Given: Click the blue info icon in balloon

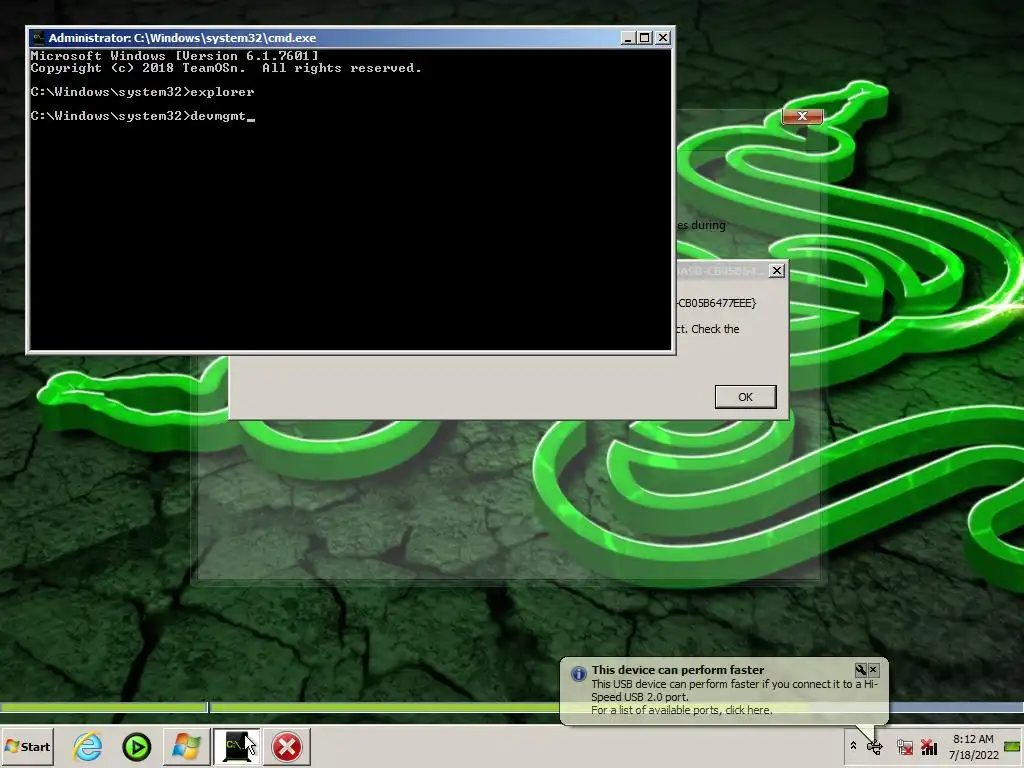Looking at the screenshot, I should 579,673.
